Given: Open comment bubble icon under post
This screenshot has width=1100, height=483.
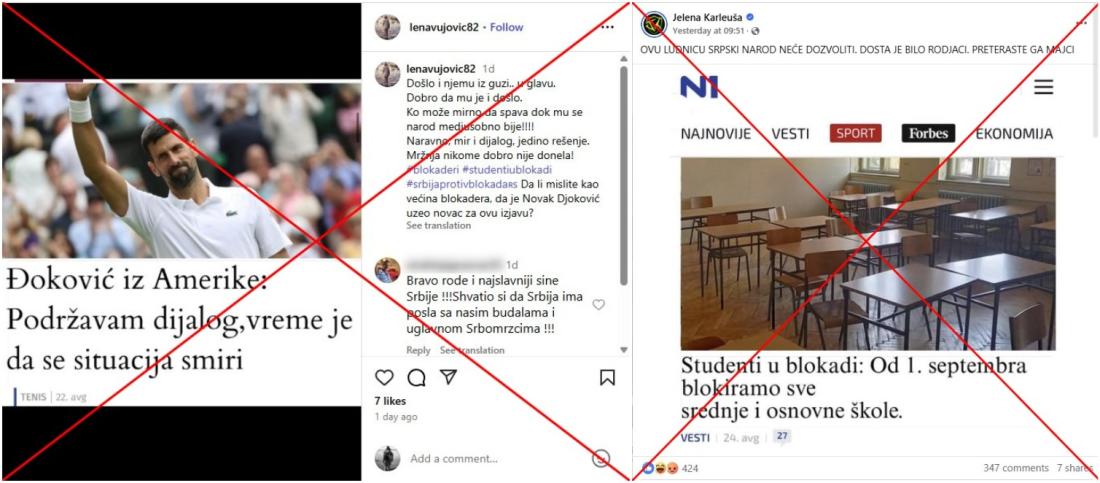Looking at the screenshot, I should click(x=417, y=378).
